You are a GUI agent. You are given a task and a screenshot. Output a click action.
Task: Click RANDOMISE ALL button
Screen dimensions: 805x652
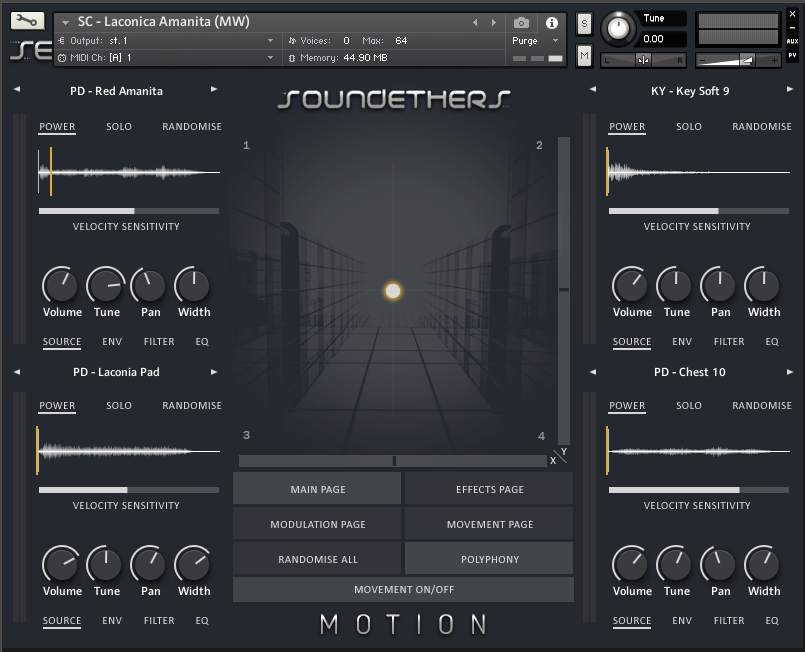(x=317, y=559)
